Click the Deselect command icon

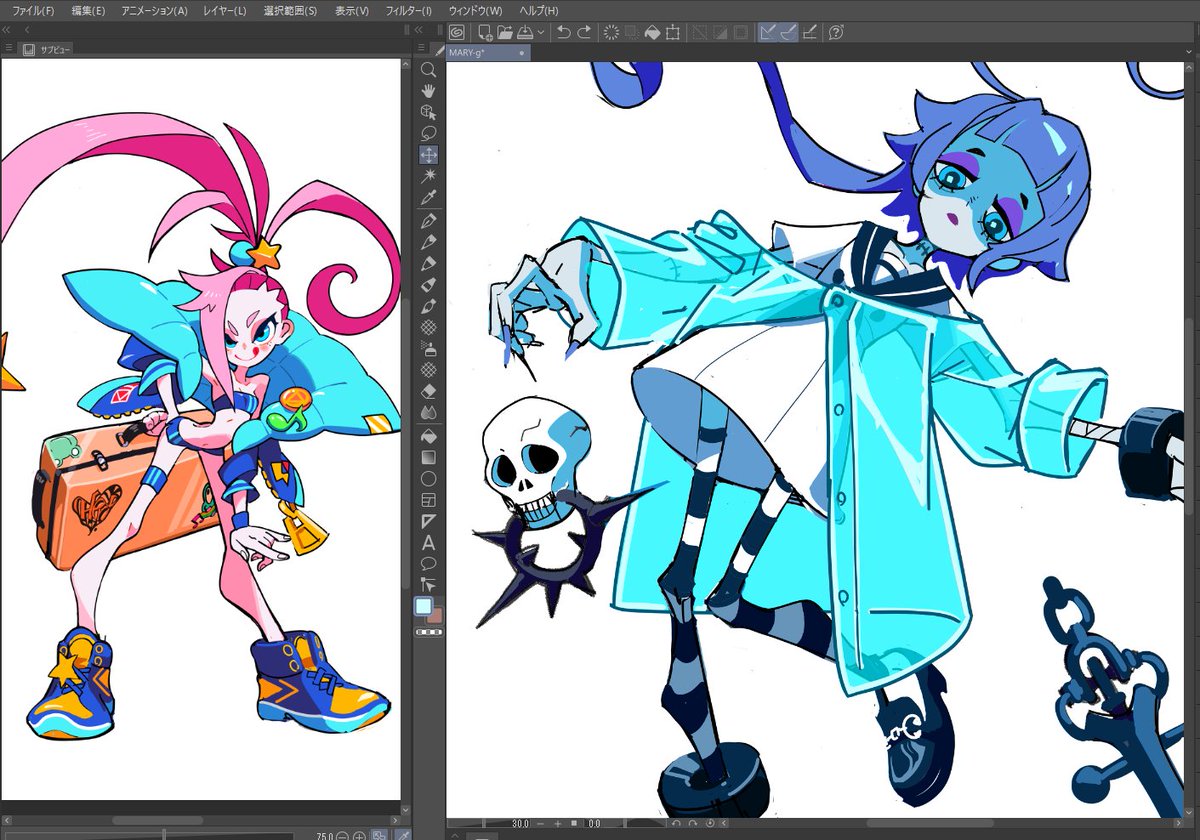700,32
